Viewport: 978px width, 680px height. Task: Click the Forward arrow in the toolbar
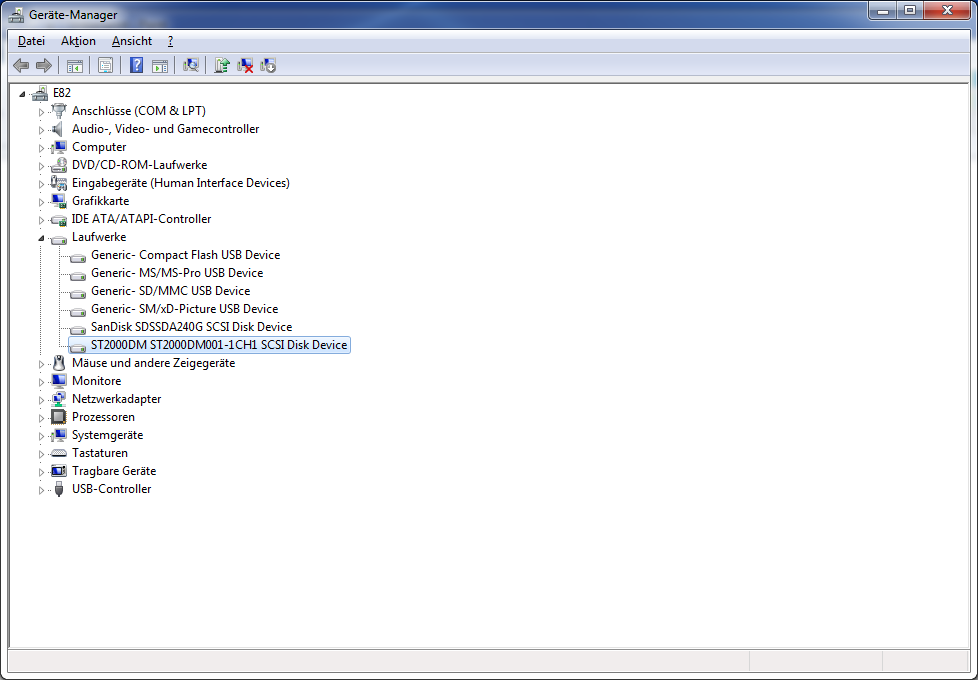(x=44, y=66)
